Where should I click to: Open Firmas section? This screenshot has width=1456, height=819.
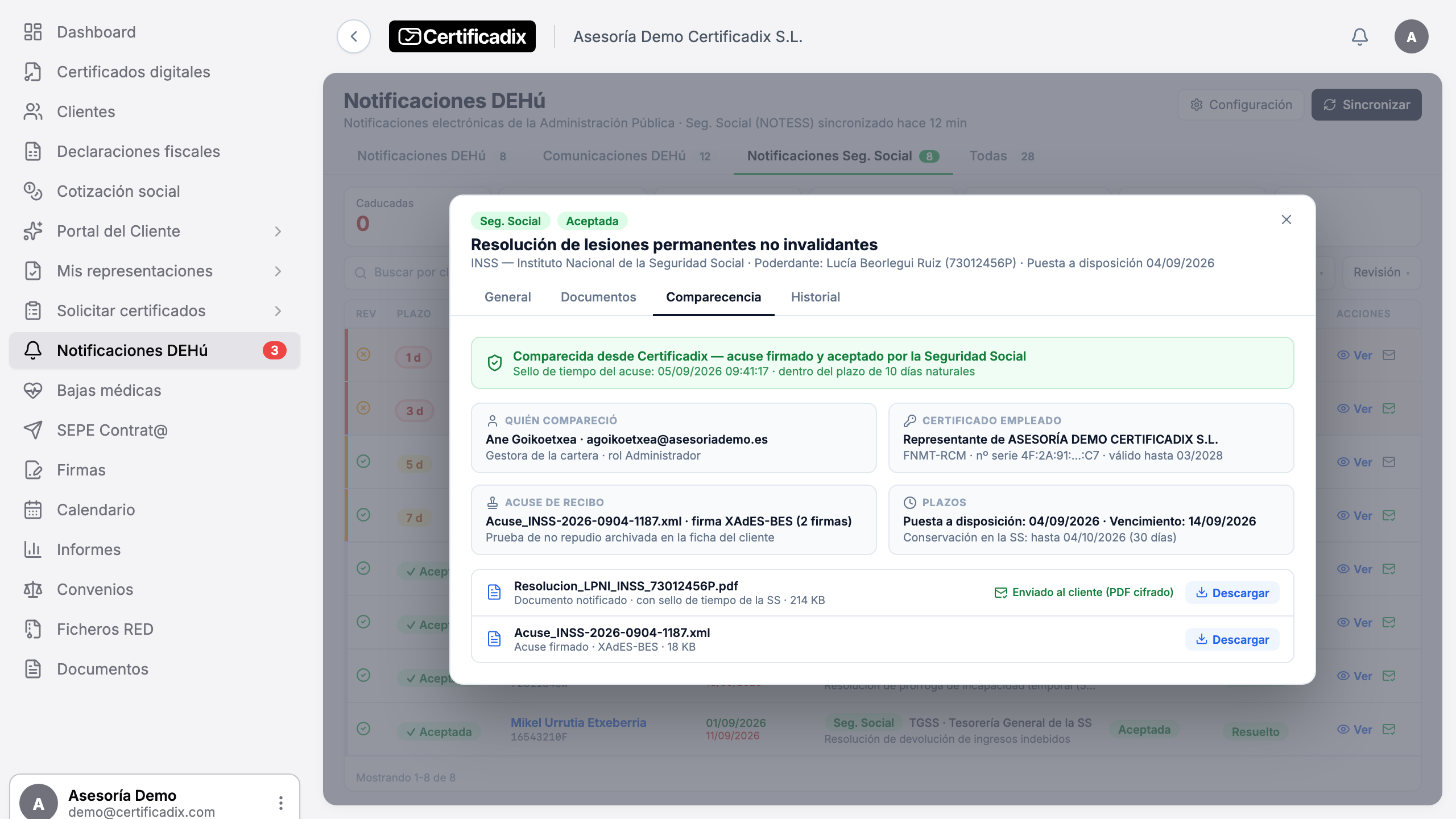(x=155, y=470)
